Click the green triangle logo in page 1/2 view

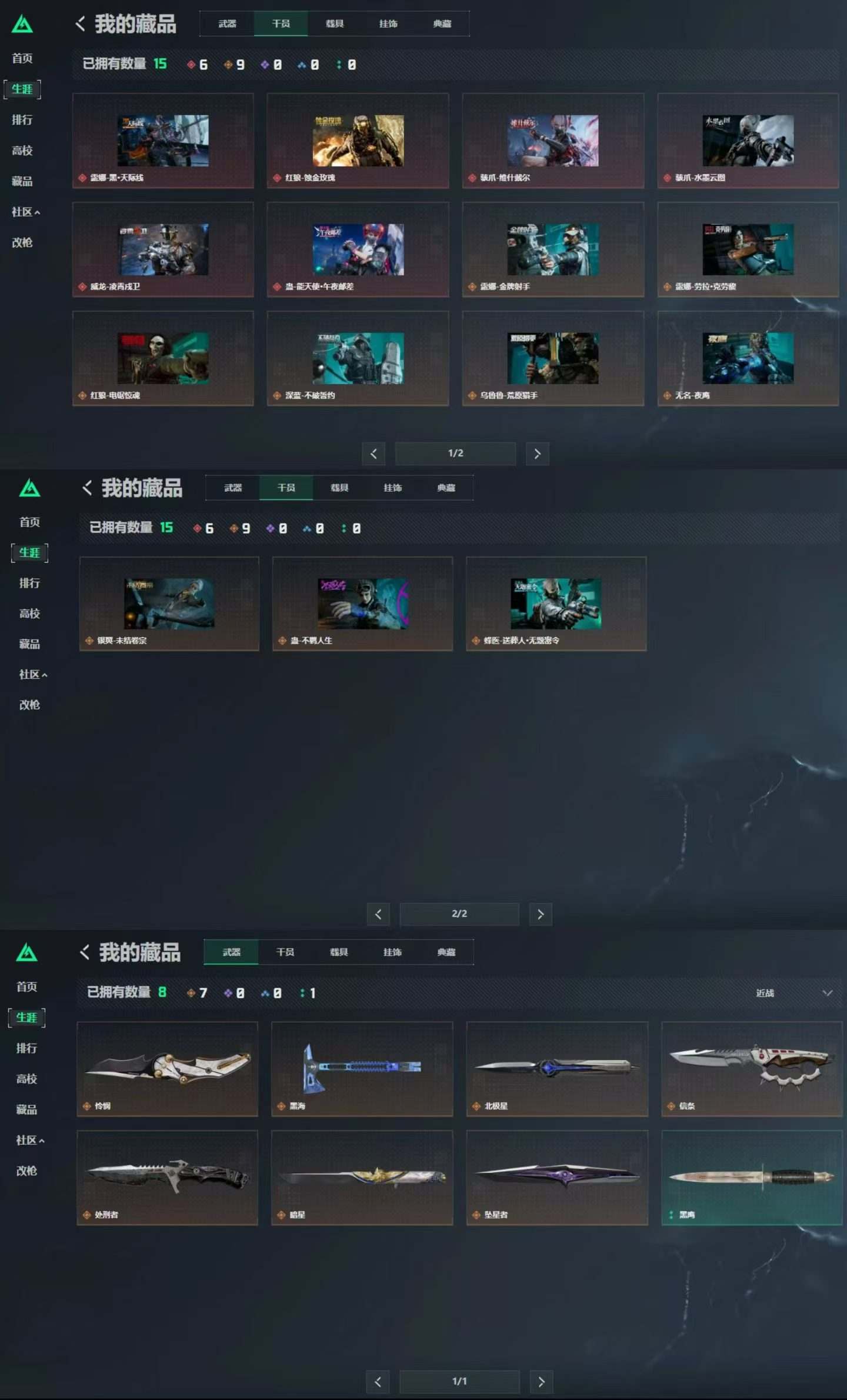click(22, 24)
